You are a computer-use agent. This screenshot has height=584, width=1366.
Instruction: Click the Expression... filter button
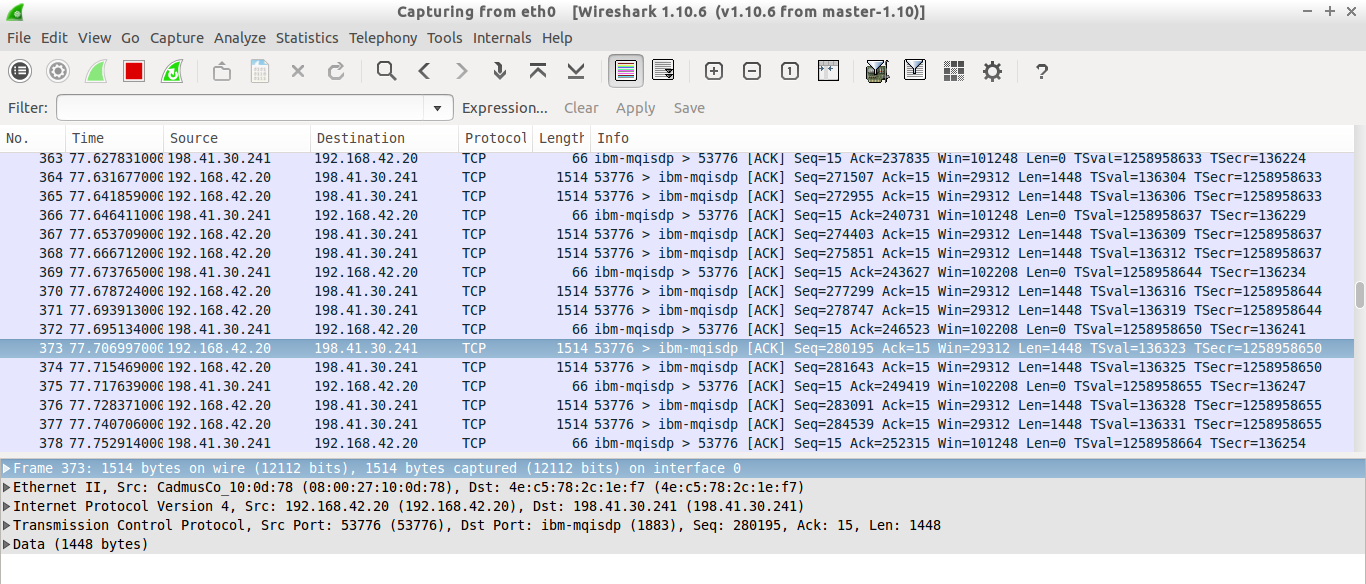tap(505, 108)
